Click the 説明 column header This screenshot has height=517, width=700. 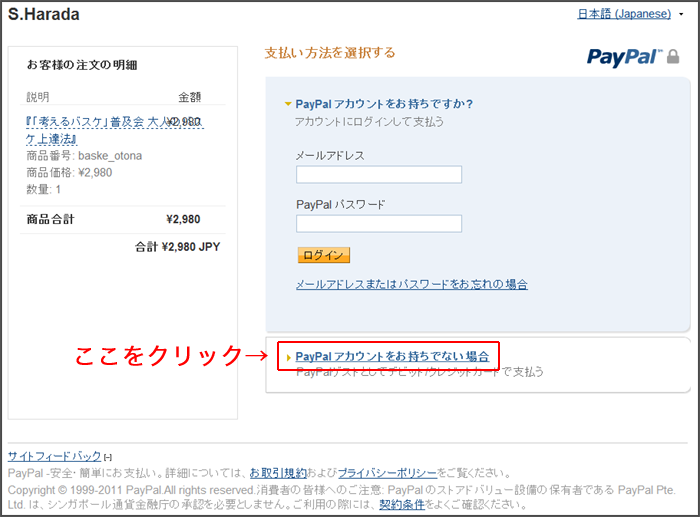pos(38,97)
